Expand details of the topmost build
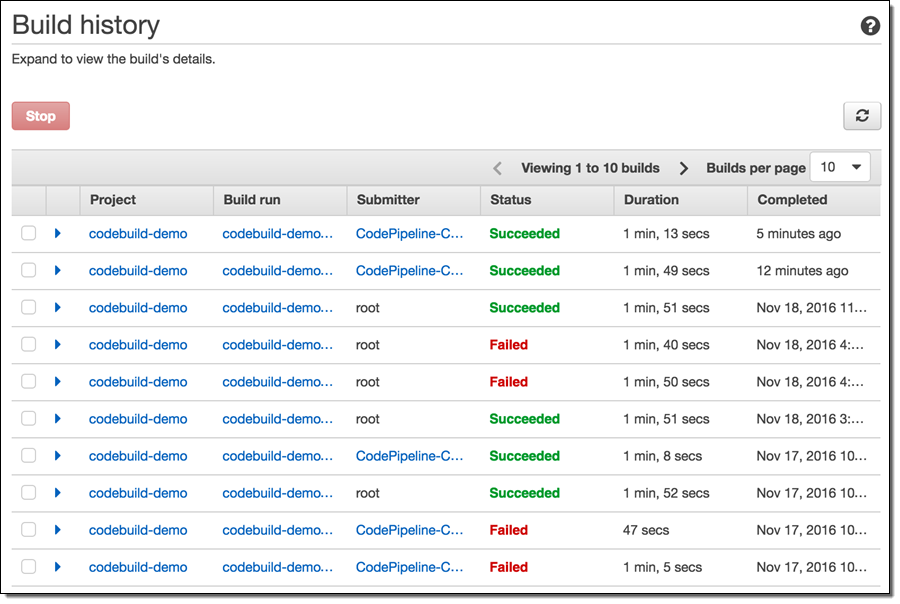 [57, 233]
